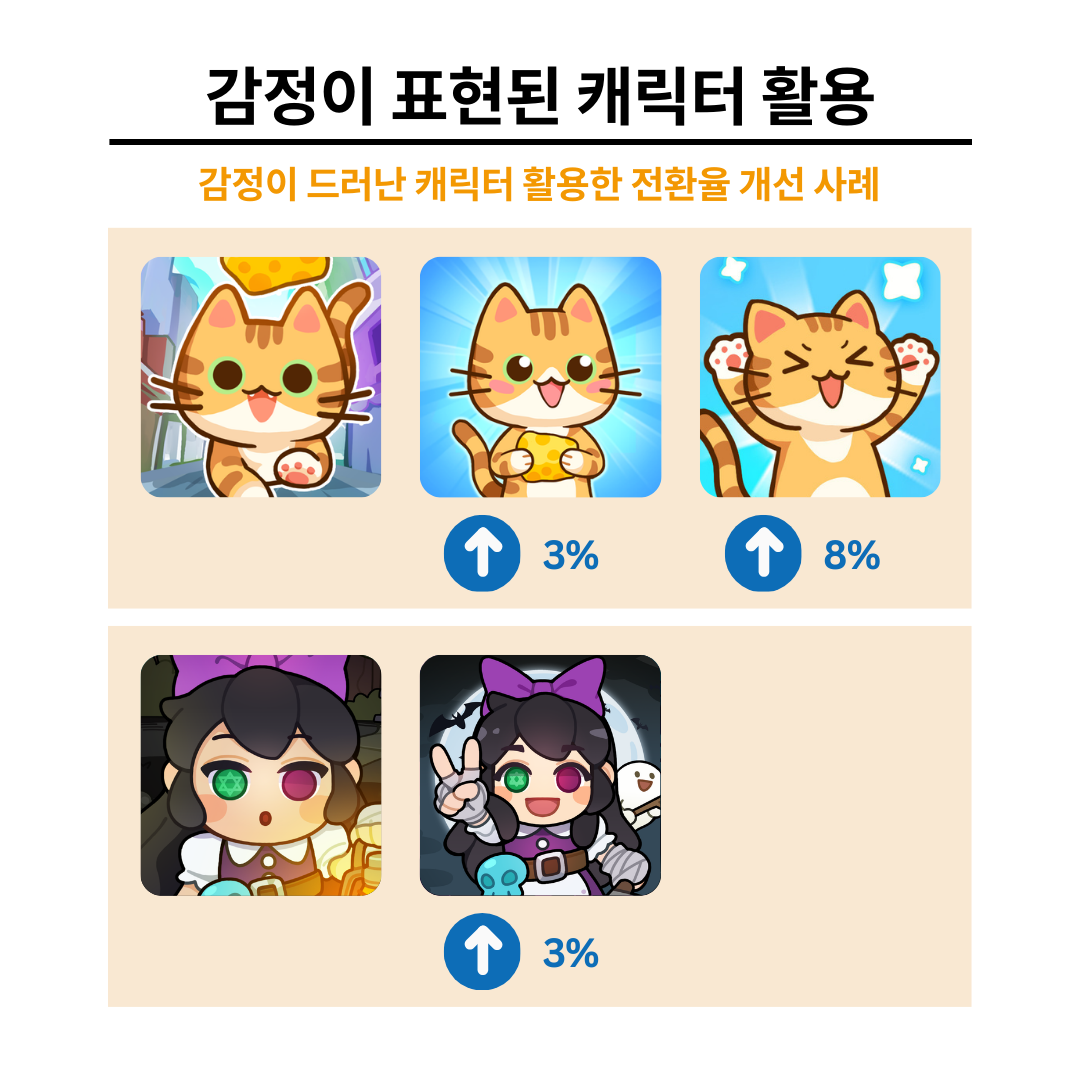Click the blue up arrow beside 8%
The height and width of the screenshot is (1080, 1080).
click(763, 553)
